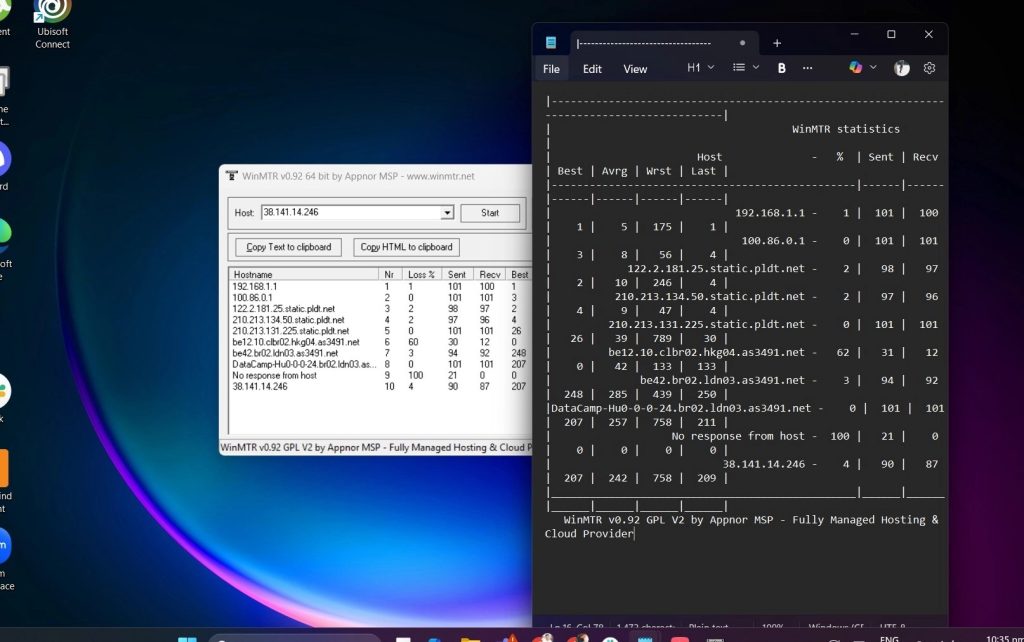Click the Loss % column header in WinMTR

[421, 274]
